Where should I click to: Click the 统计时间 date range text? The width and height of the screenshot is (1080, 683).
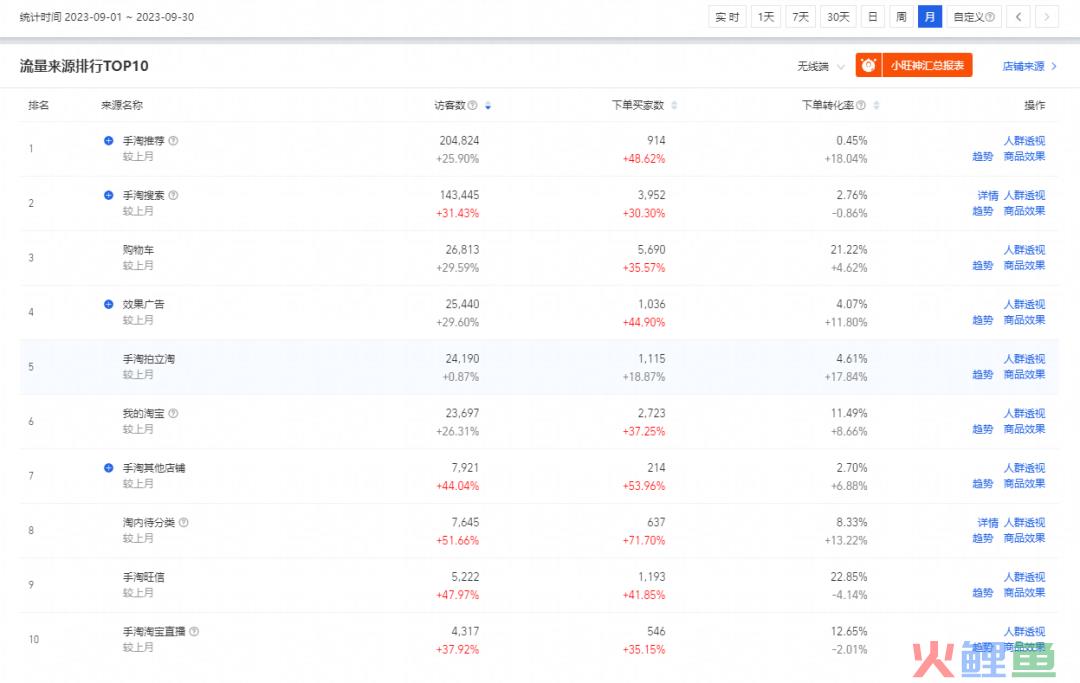[x=107, y=17]
